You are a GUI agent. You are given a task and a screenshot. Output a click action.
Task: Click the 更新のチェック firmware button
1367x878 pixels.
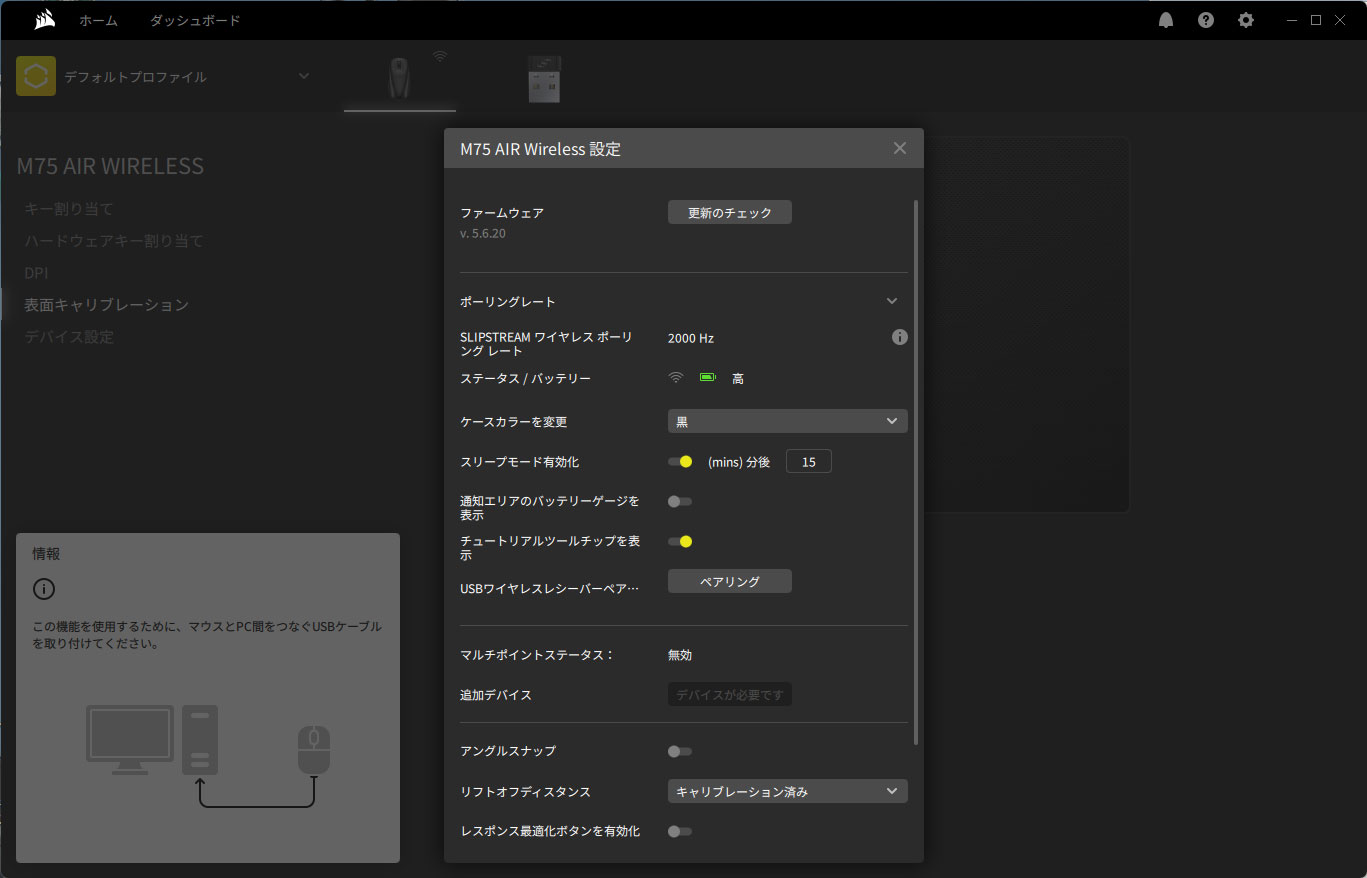point(729,212)
